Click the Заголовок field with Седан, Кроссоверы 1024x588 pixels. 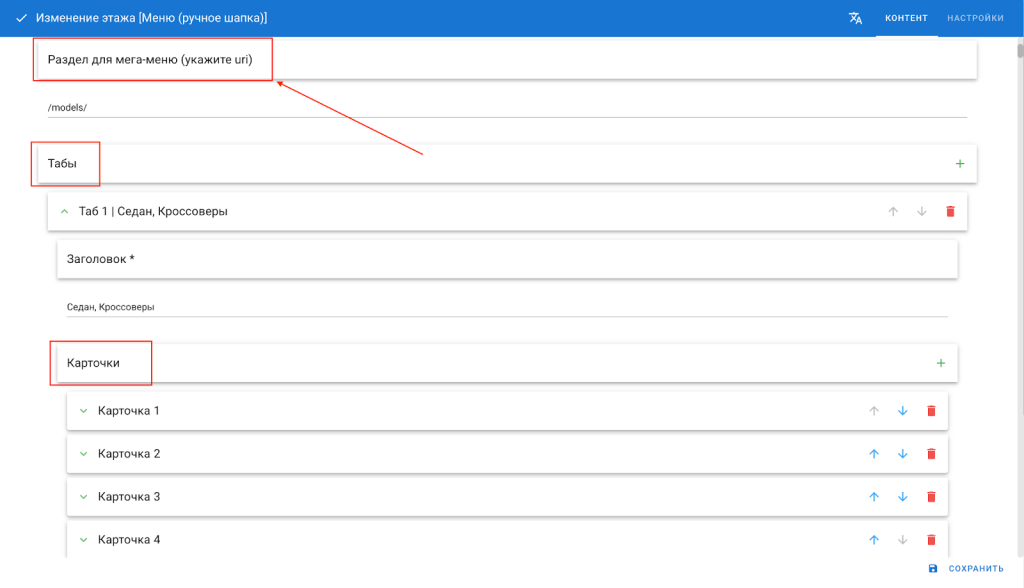pos(506,307)
